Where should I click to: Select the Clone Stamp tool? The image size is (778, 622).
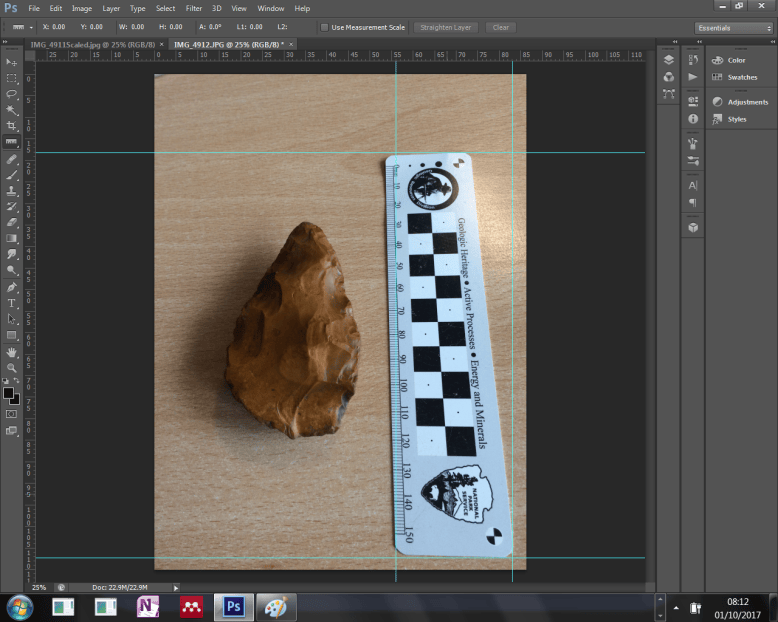click(x=11, y=191)
